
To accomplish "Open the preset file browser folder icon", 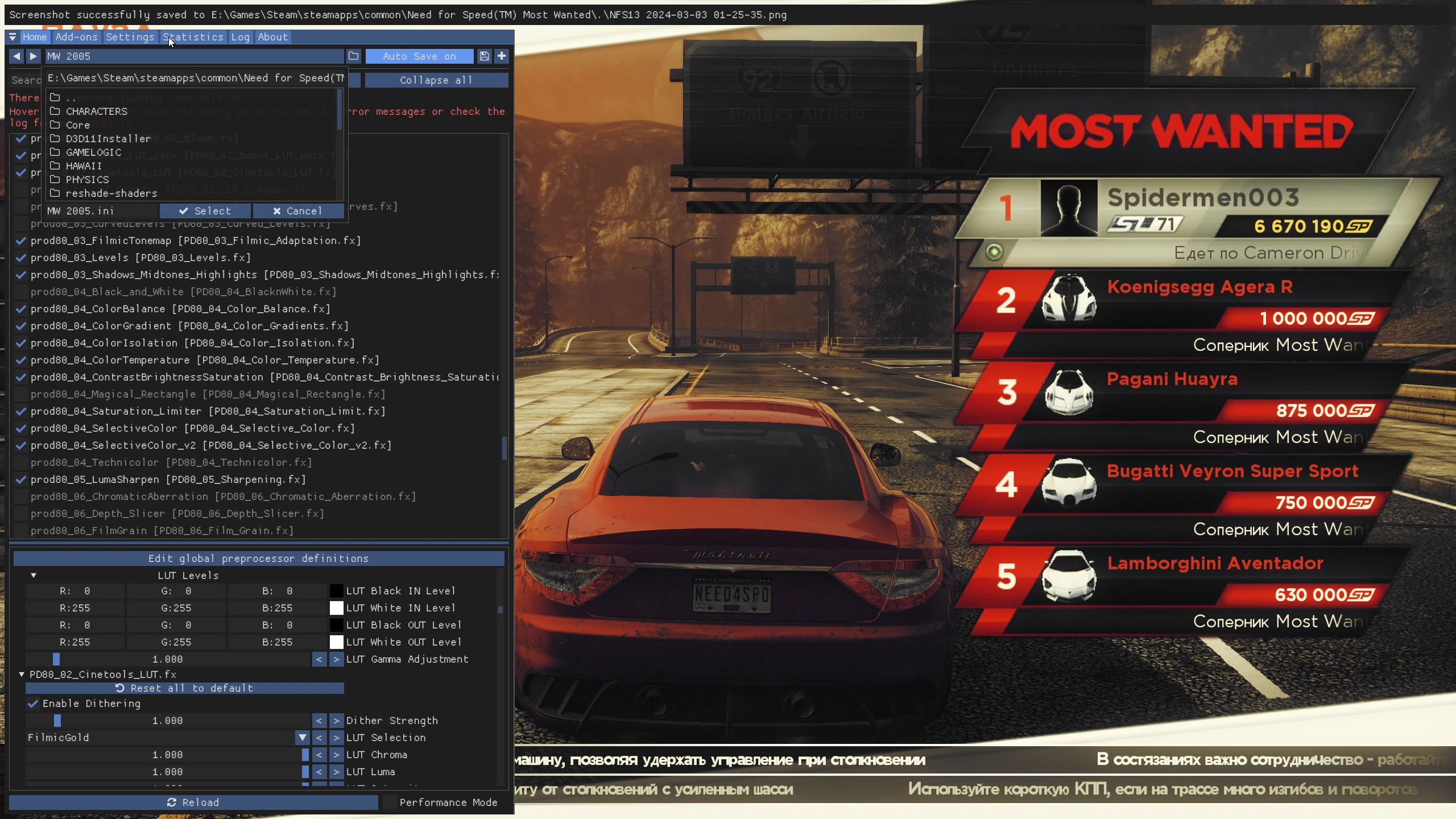I will pos(353,56).
